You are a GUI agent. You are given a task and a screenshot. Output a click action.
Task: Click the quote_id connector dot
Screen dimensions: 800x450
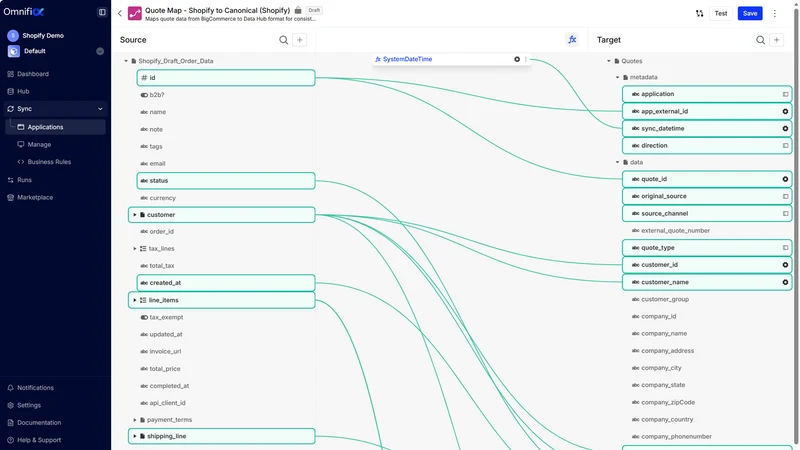point(785,179)
